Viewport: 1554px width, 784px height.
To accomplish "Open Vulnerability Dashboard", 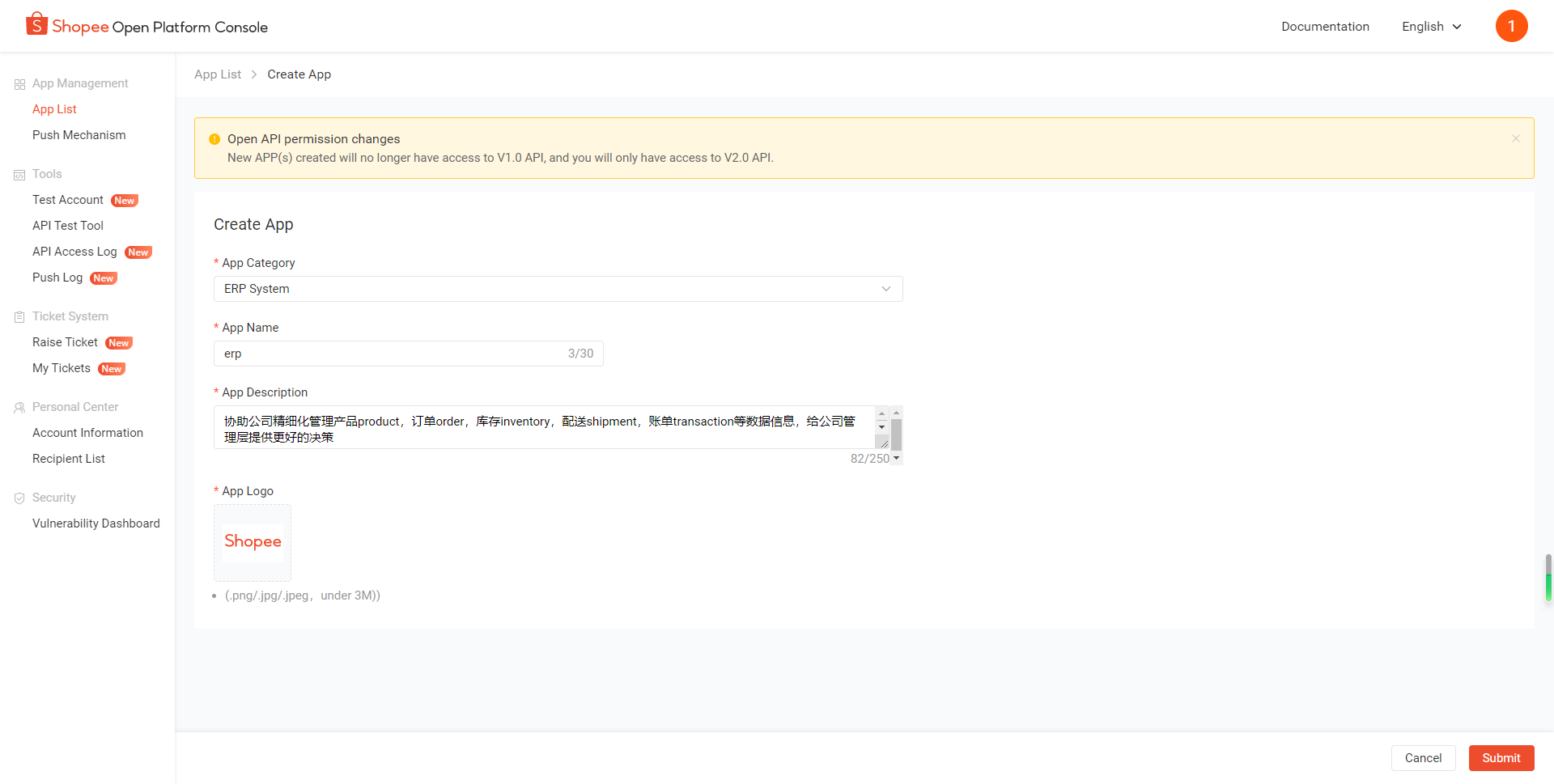I will coord(96,523).
